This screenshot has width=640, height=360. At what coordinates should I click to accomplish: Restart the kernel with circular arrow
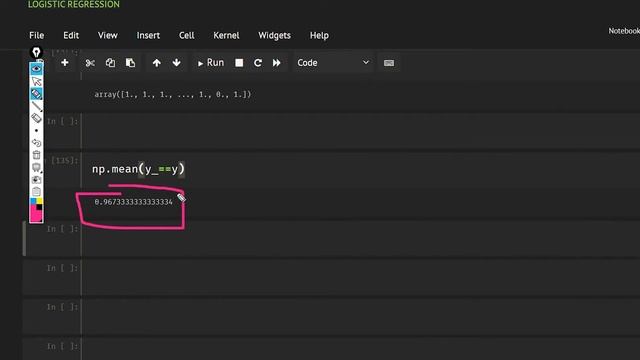pos(258,63)
